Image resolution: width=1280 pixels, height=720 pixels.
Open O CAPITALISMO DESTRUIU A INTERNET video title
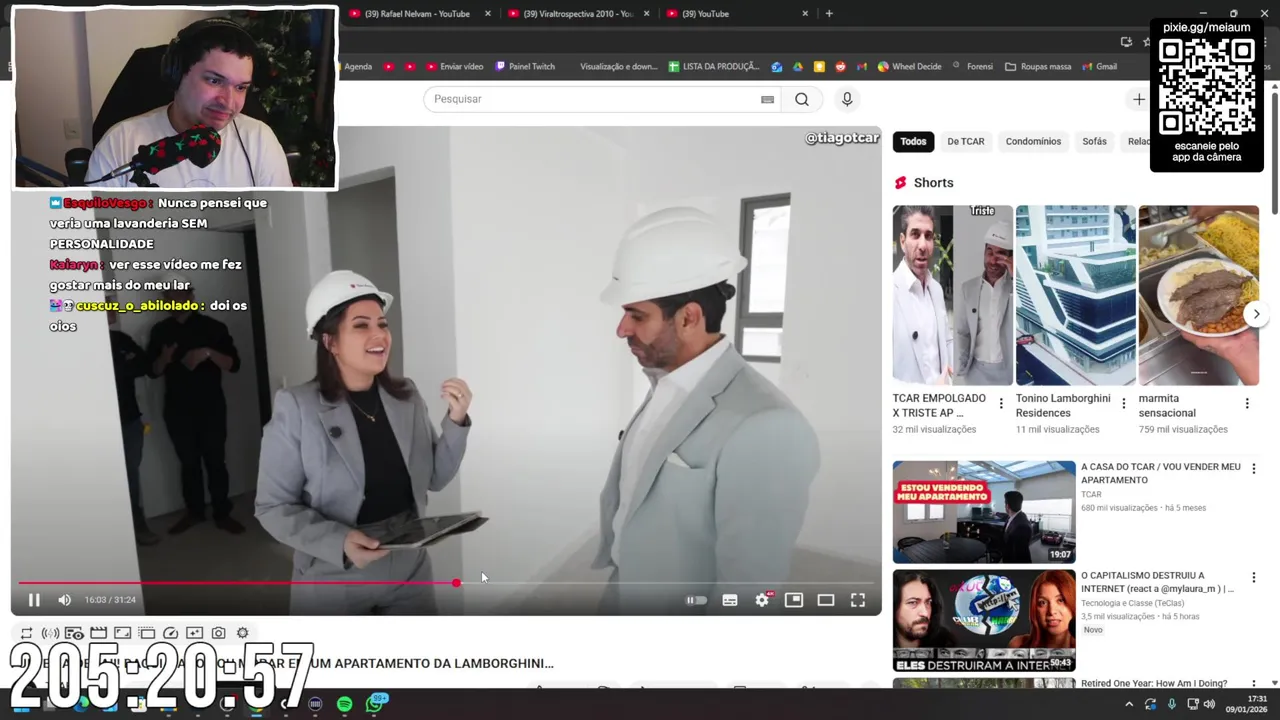click(1158, 582)
